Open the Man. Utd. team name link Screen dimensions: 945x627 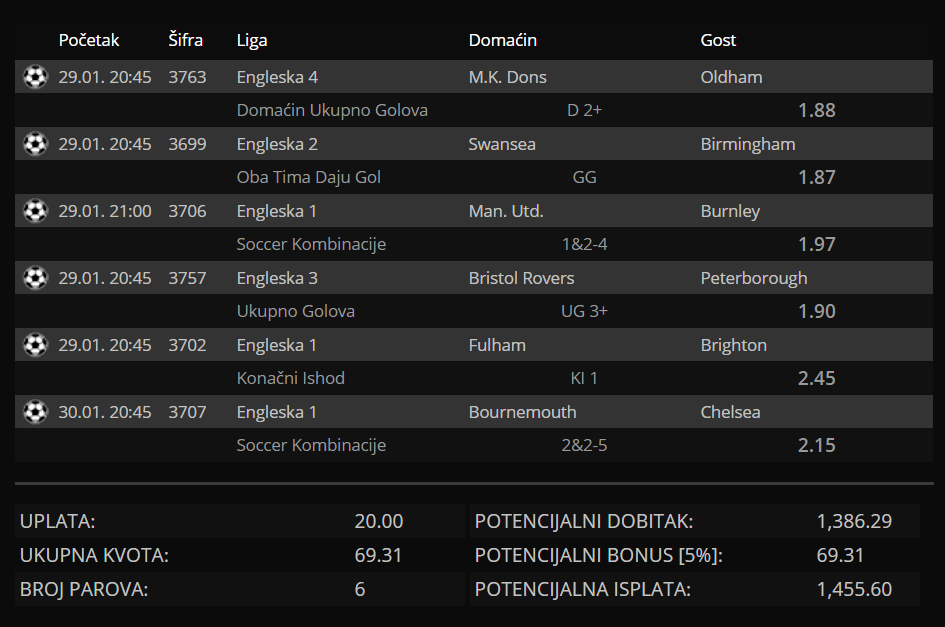pyautogui.click(x=506, y=211)
